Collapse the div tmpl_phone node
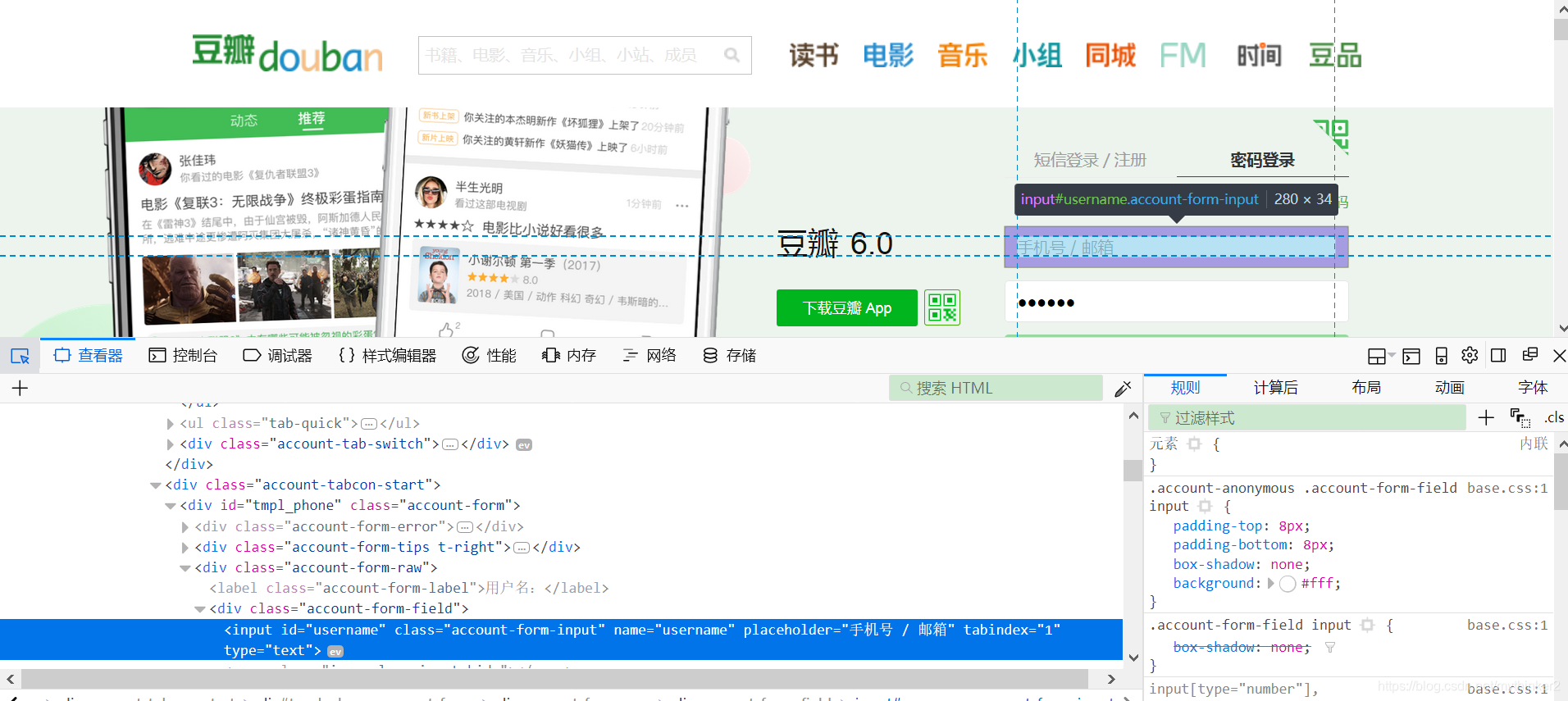Screen dimensions: 1568x701 171,506
